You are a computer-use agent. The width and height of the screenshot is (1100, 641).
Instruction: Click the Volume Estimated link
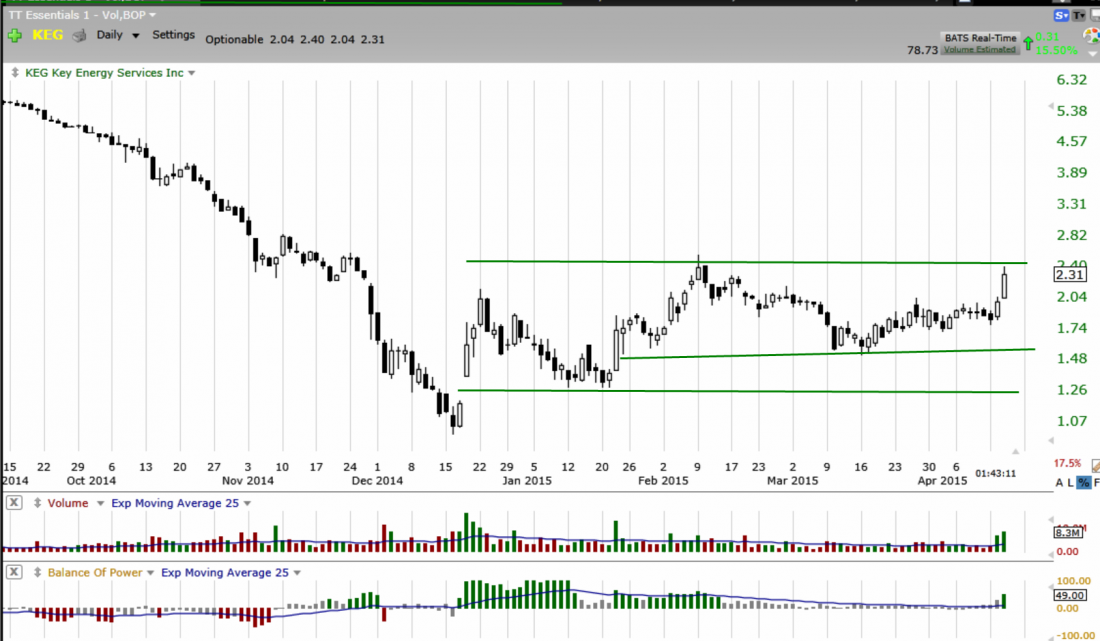(980, 49)
